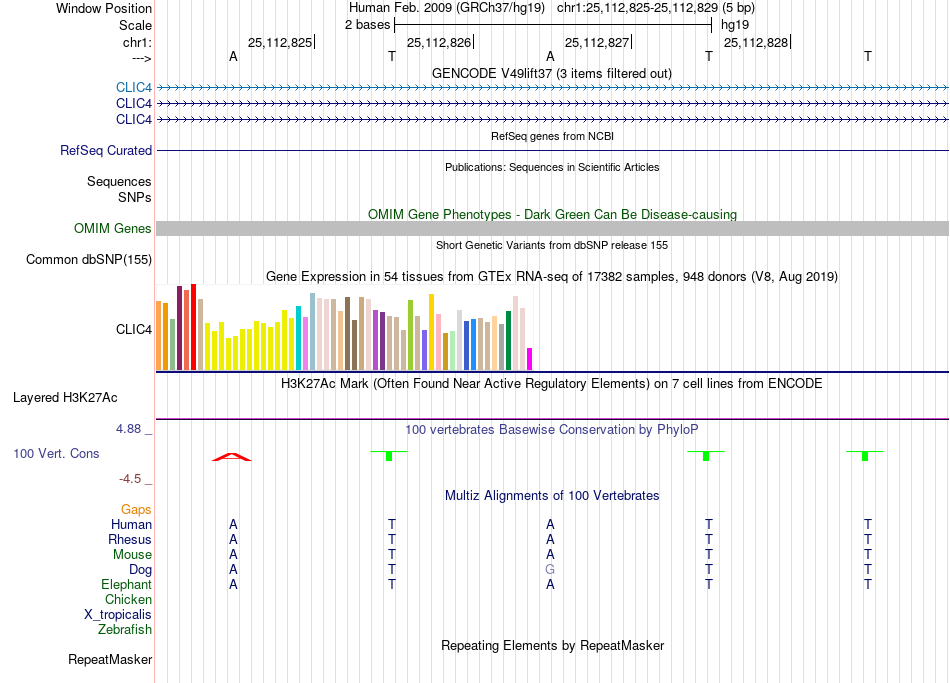Open the RefSeq Curated track label
The height and width of the screenshot is (683, 950).
click(106, 150)
